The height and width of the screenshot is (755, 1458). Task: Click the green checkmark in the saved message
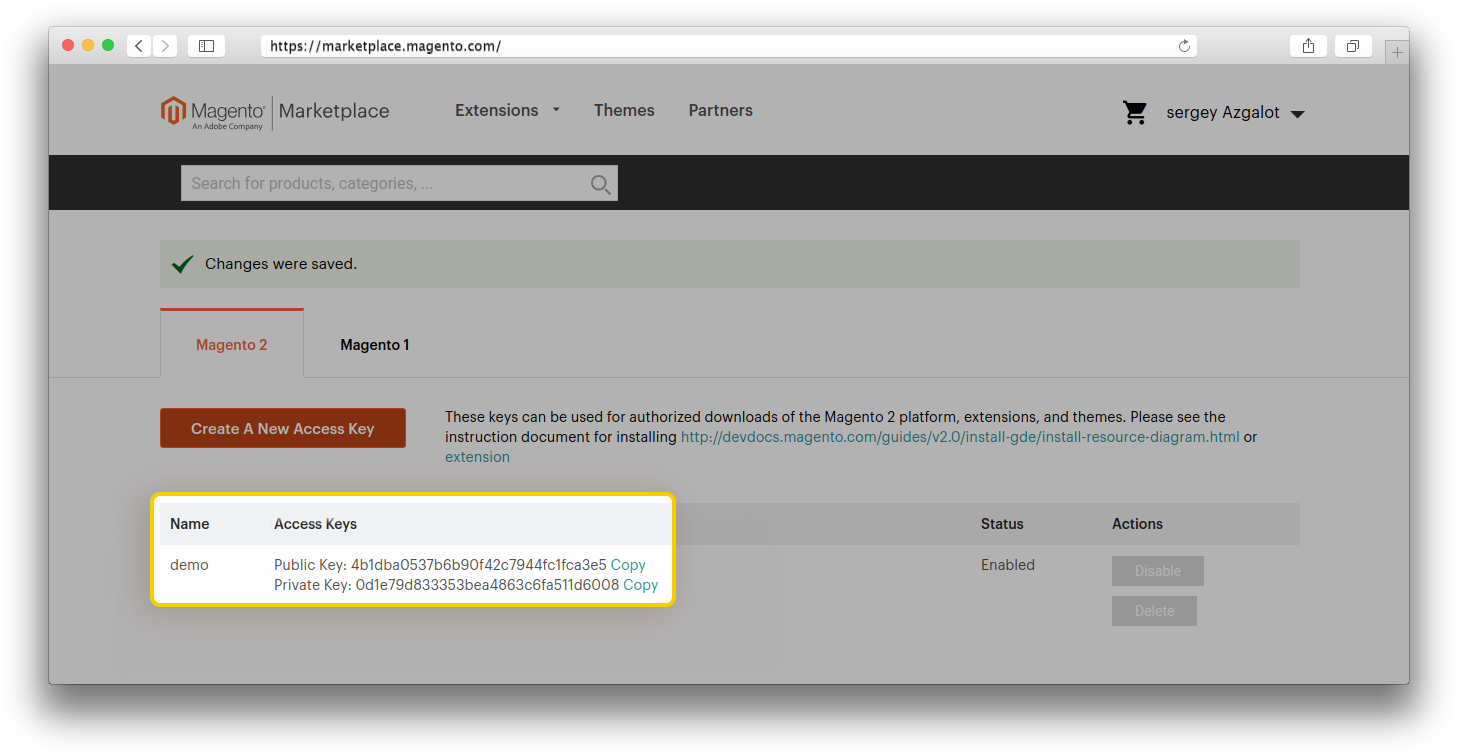pos(182,264)
